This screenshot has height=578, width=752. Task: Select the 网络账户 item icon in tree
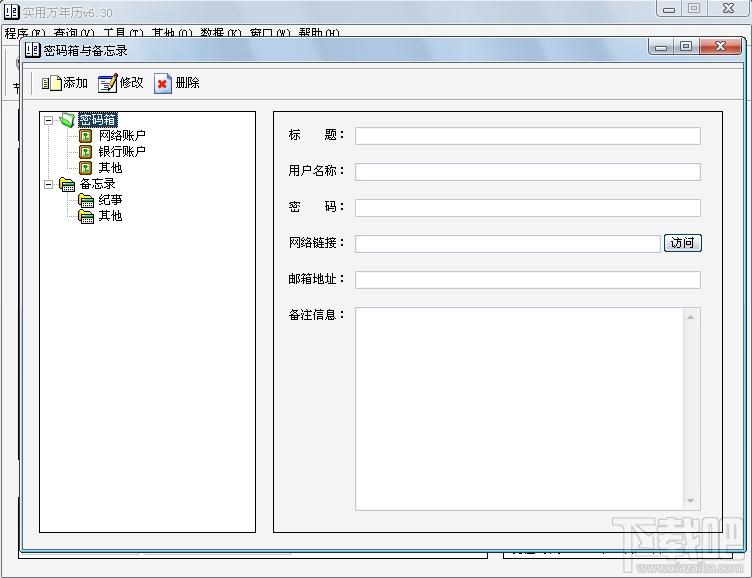pyautogui.click(x=86, y=136)
